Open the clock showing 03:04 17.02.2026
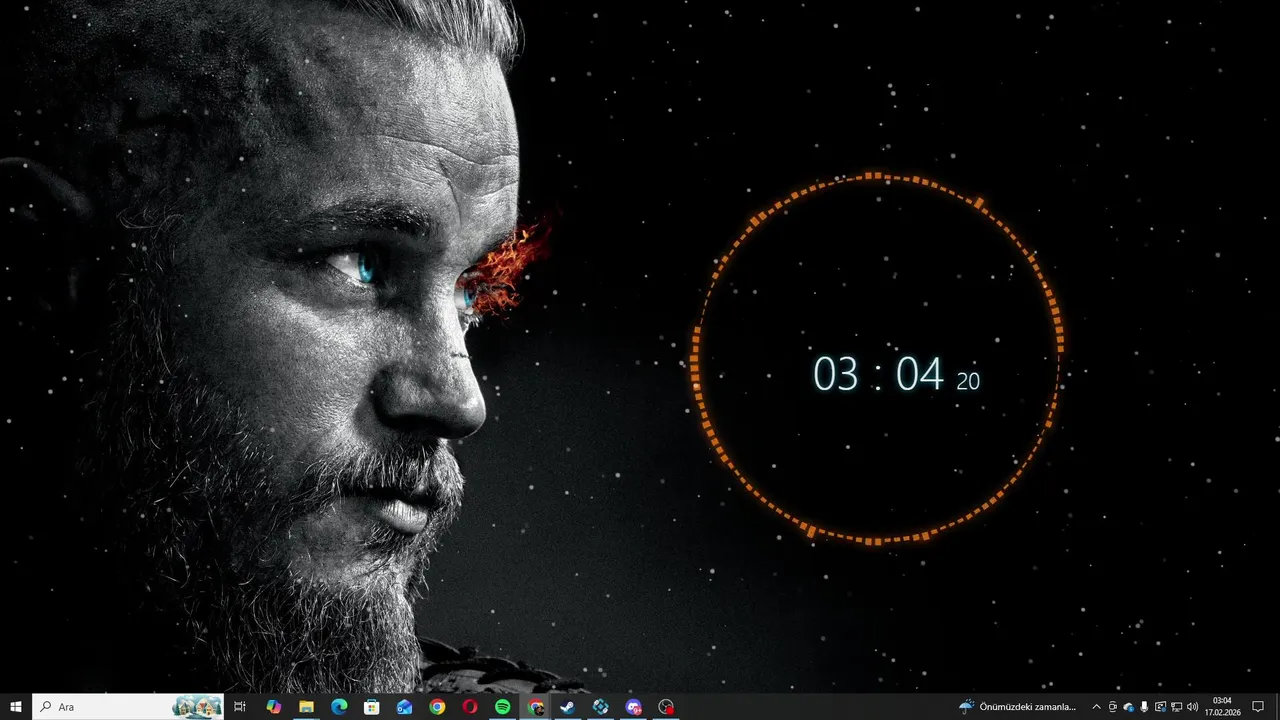This screenshot has width=1280, height=720. point(1222,707)
